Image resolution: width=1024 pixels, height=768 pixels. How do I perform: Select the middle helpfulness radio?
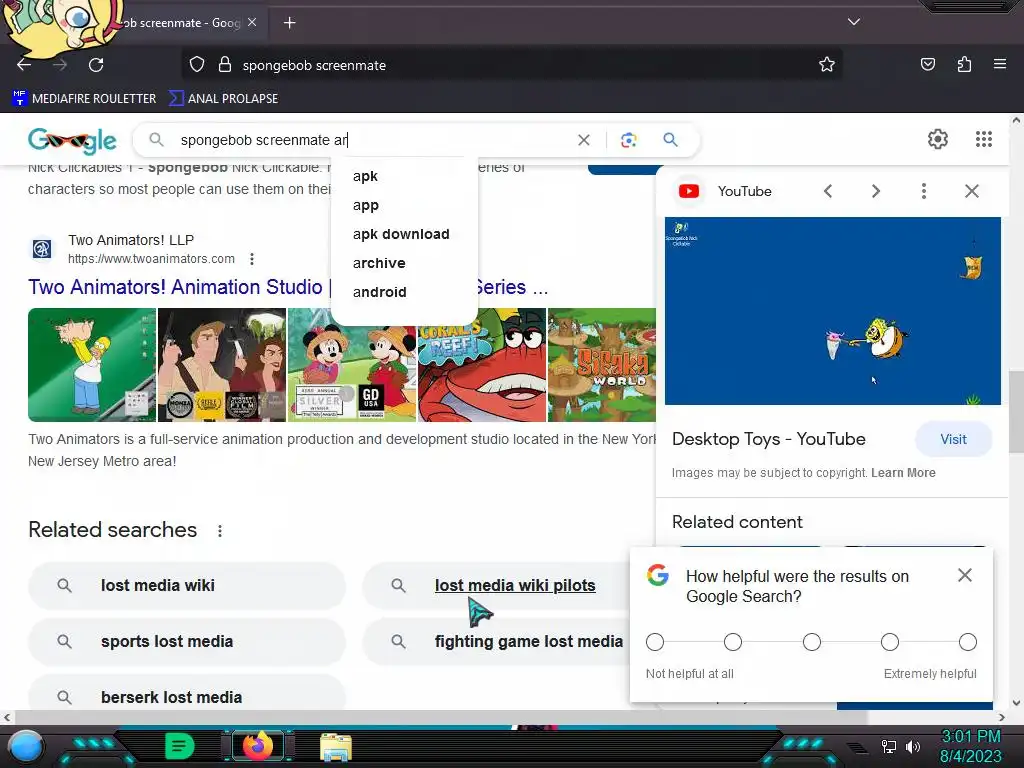[812, 642]
